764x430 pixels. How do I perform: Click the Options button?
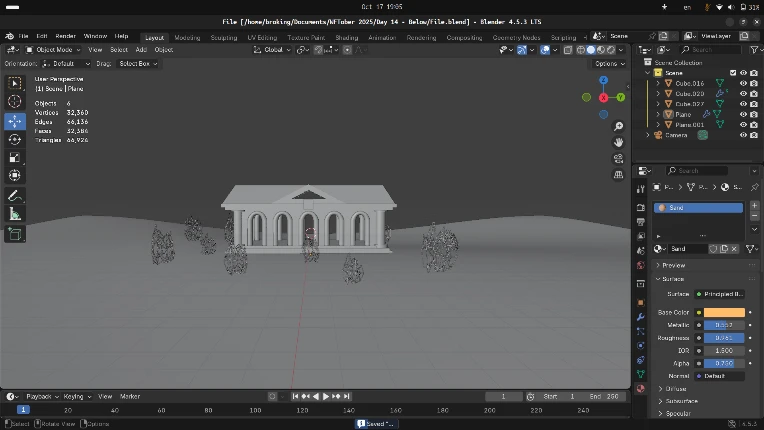point(609,64)
